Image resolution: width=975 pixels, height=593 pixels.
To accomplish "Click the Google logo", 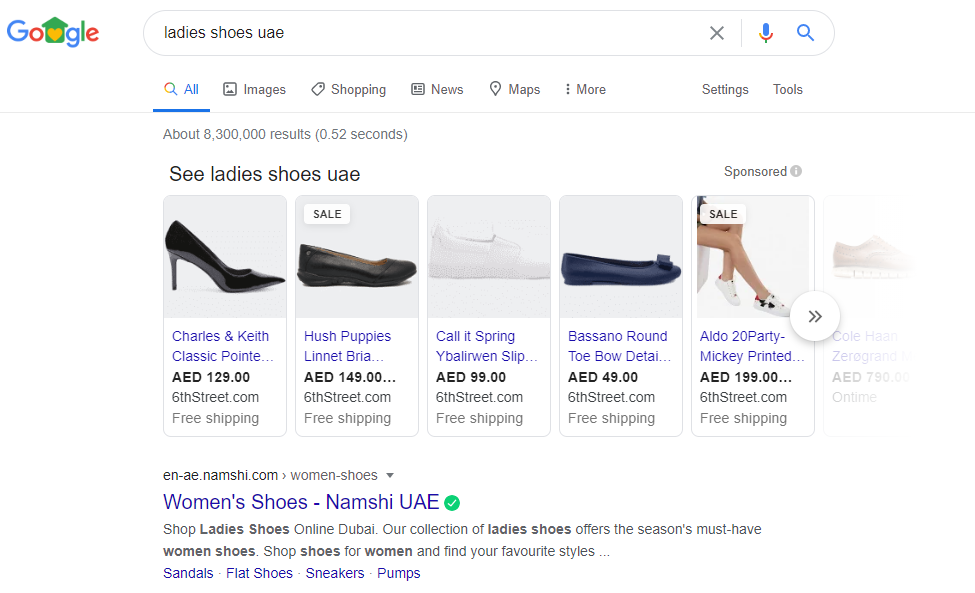I will pos(53,32).
